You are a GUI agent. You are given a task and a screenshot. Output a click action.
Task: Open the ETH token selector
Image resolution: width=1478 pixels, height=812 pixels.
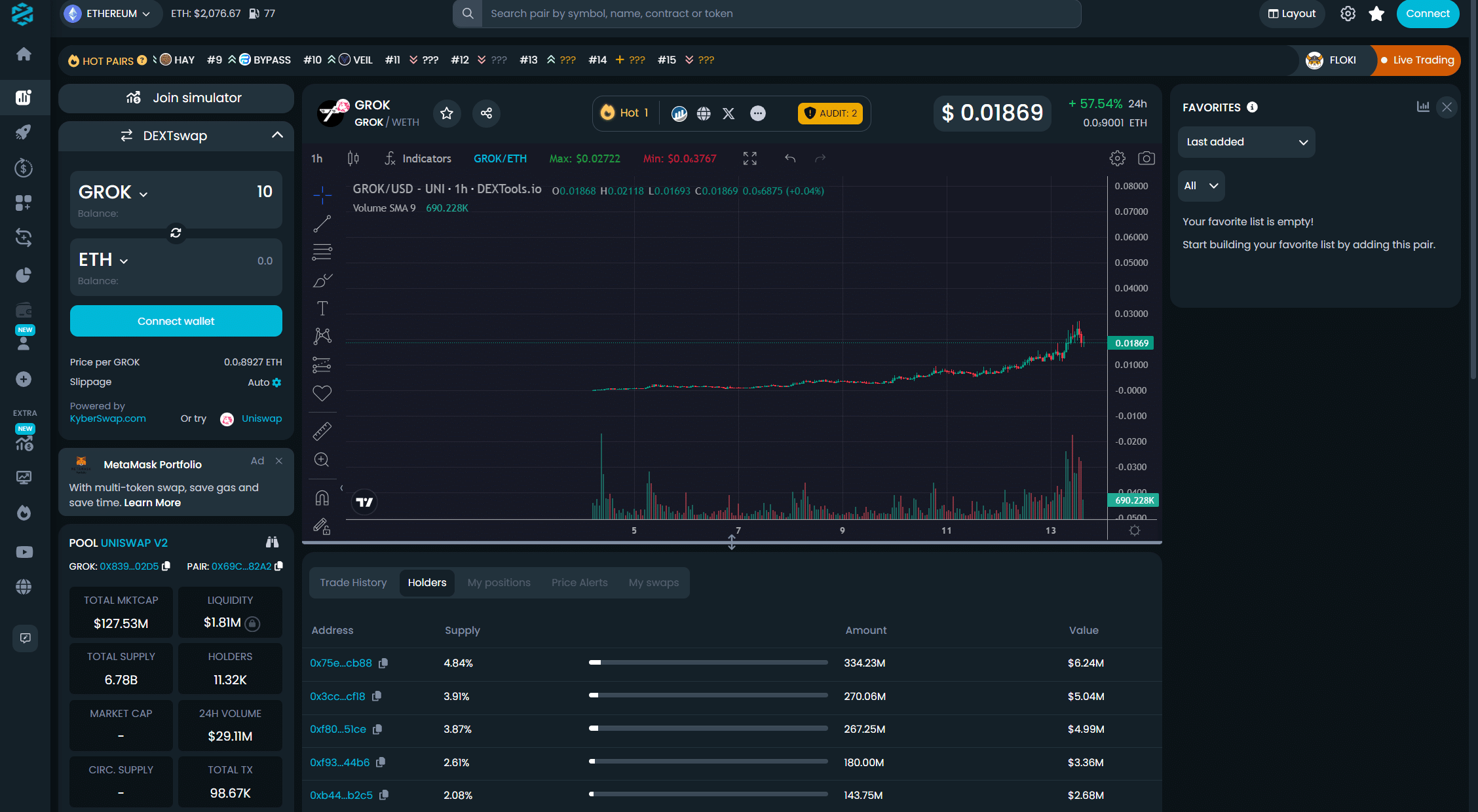tap(104, 260)
